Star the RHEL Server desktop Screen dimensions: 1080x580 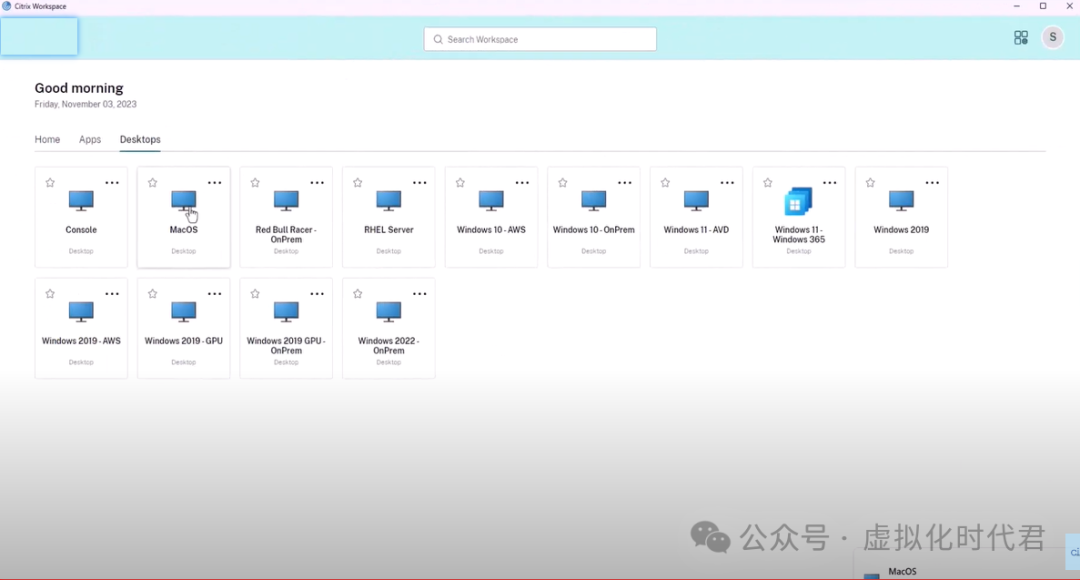click(x=357, y=183)
